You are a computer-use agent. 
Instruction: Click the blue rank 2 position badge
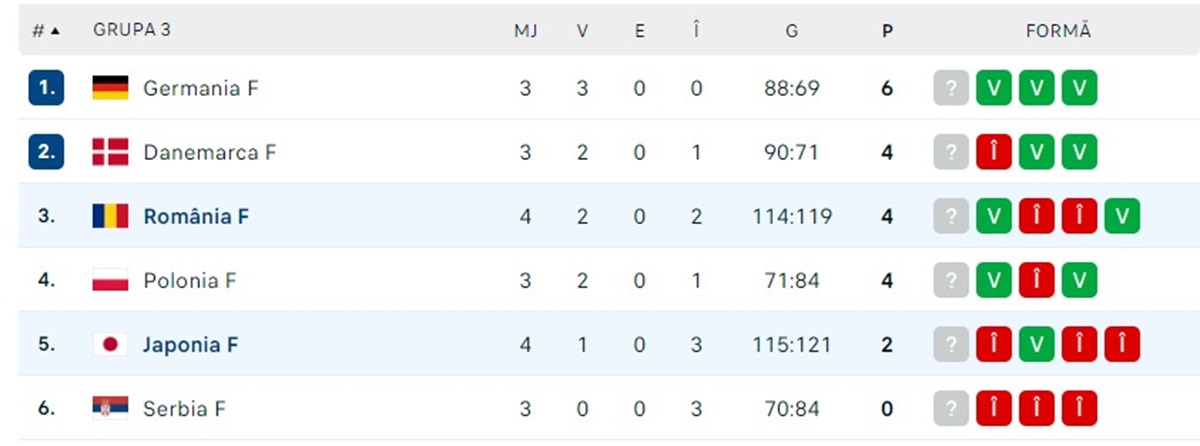point(46,152)
